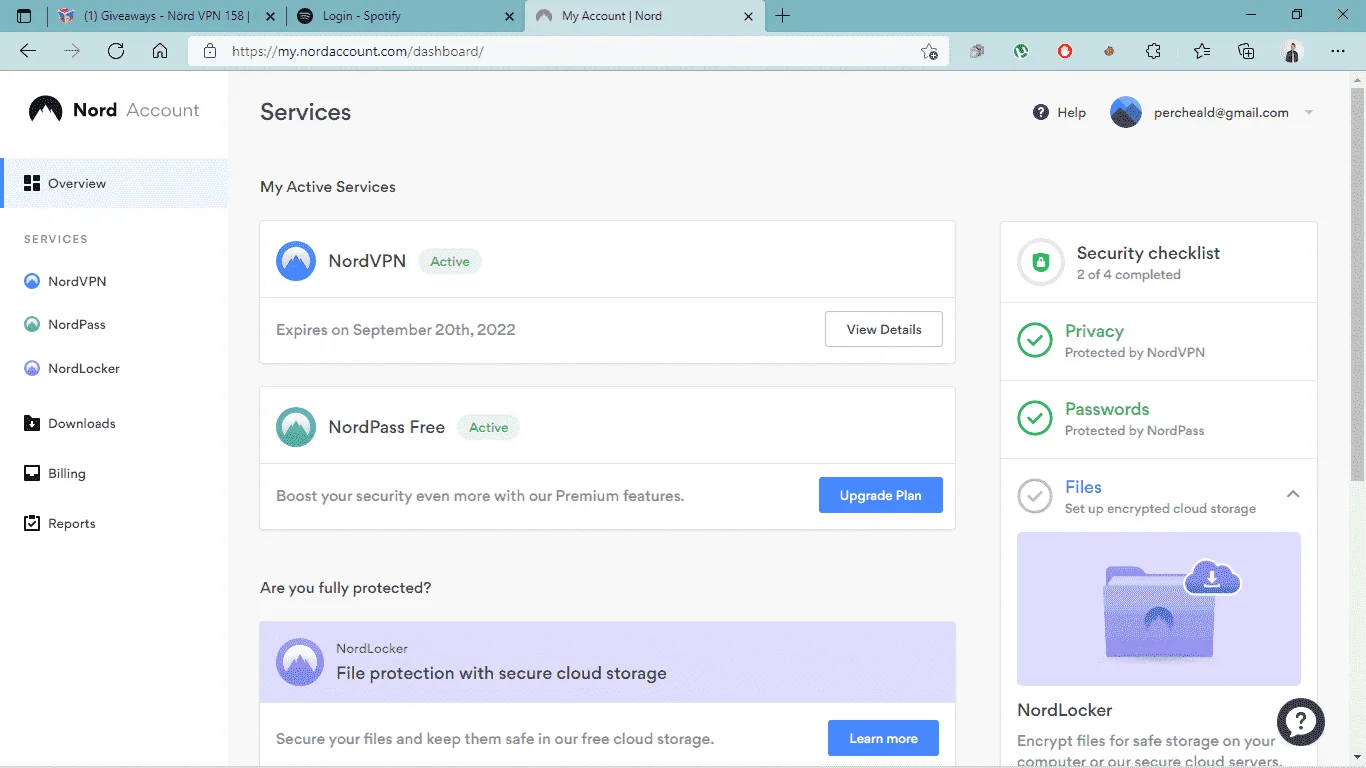Open the browser Extensions puzzle icon

tap(1153, 52)
